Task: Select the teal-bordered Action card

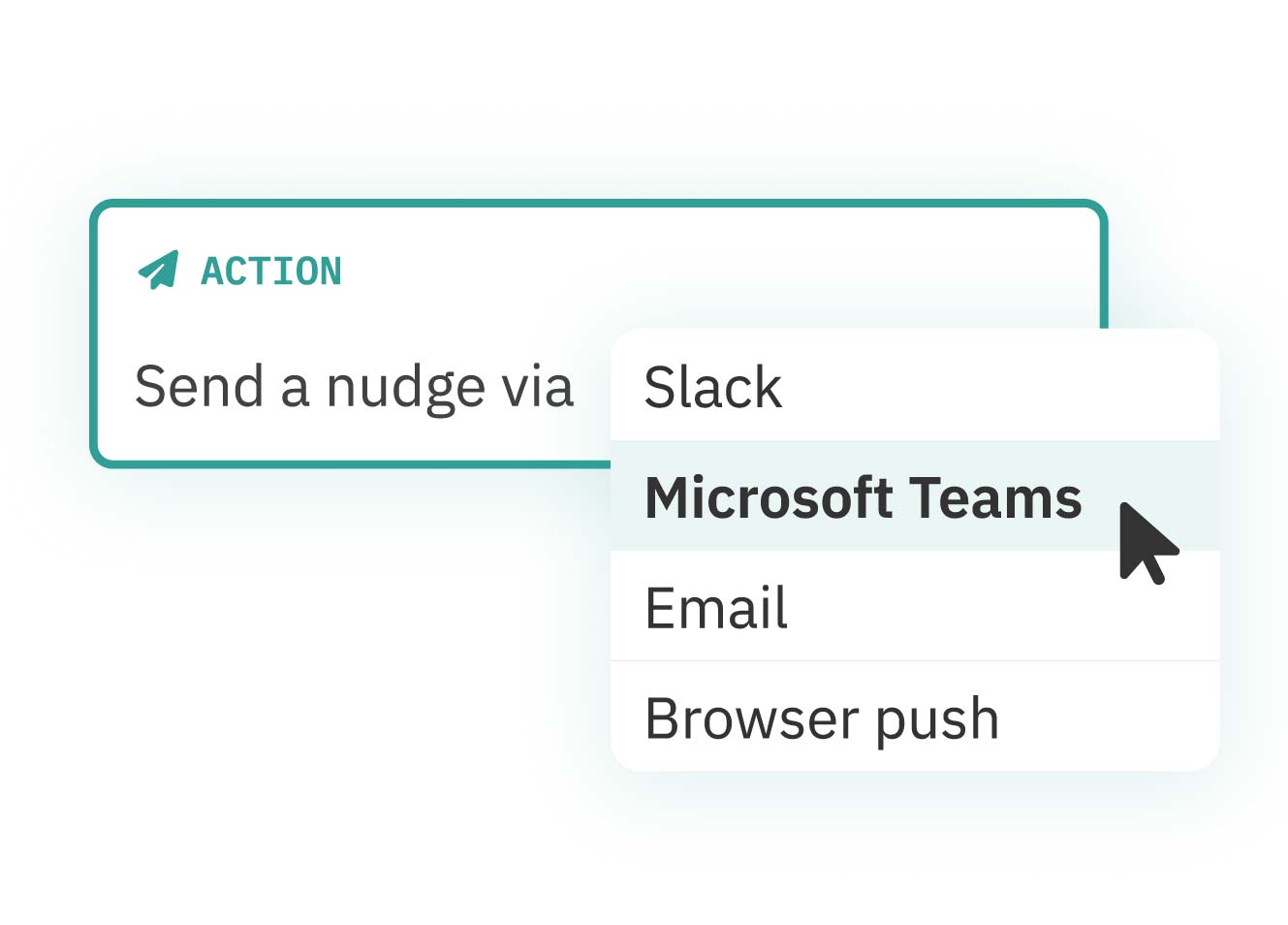Action: pos(598,335)
